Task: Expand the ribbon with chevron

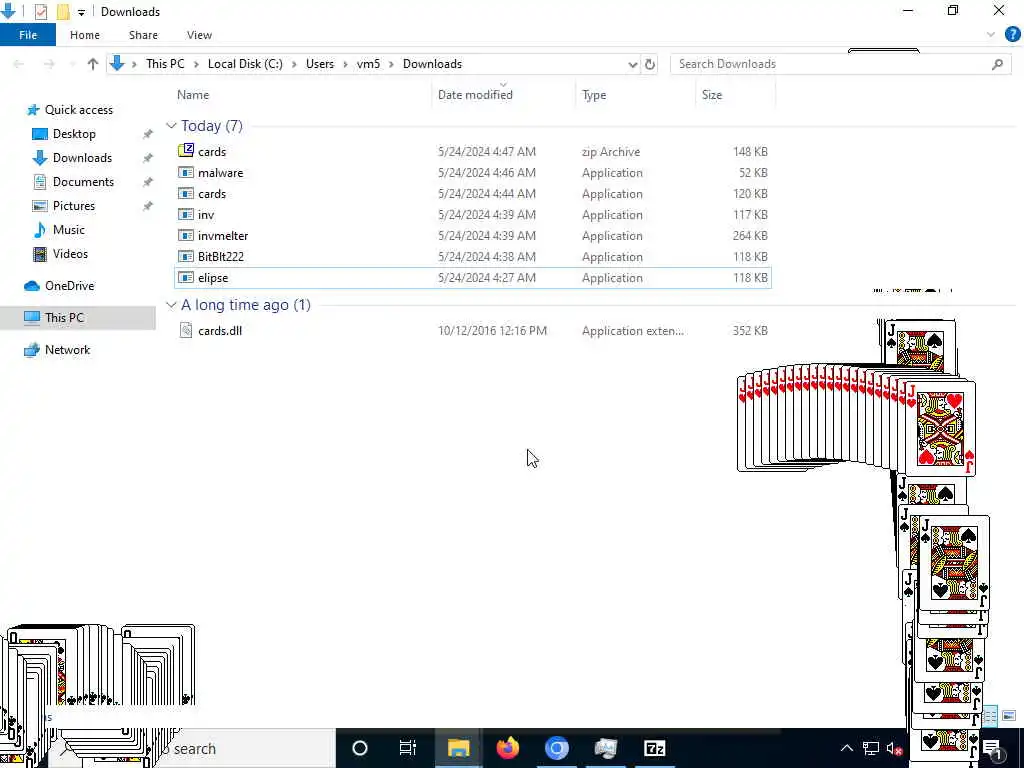Action: pyautogui.click(x=991, y=35)
